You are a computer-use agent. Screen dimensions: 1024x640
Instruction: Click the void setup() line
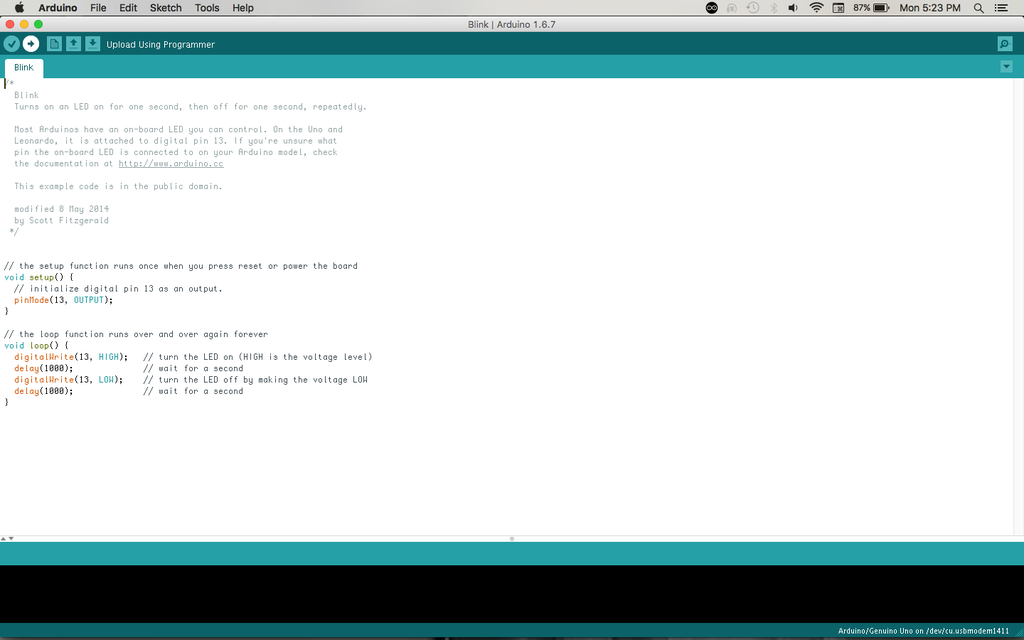coord(39,278)
